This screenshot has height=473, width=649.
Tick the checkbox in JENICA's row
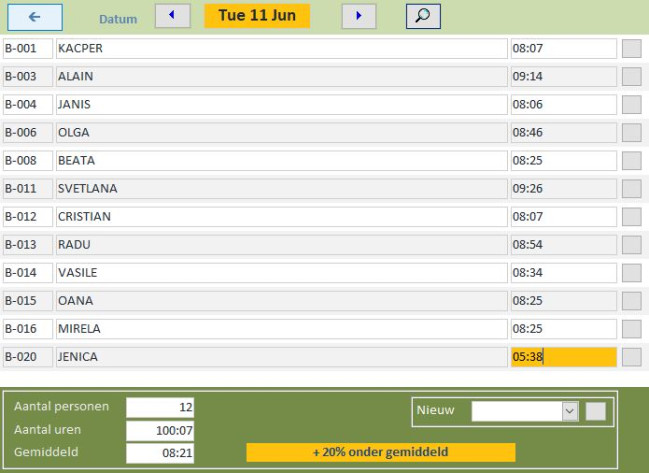[632, 357]
